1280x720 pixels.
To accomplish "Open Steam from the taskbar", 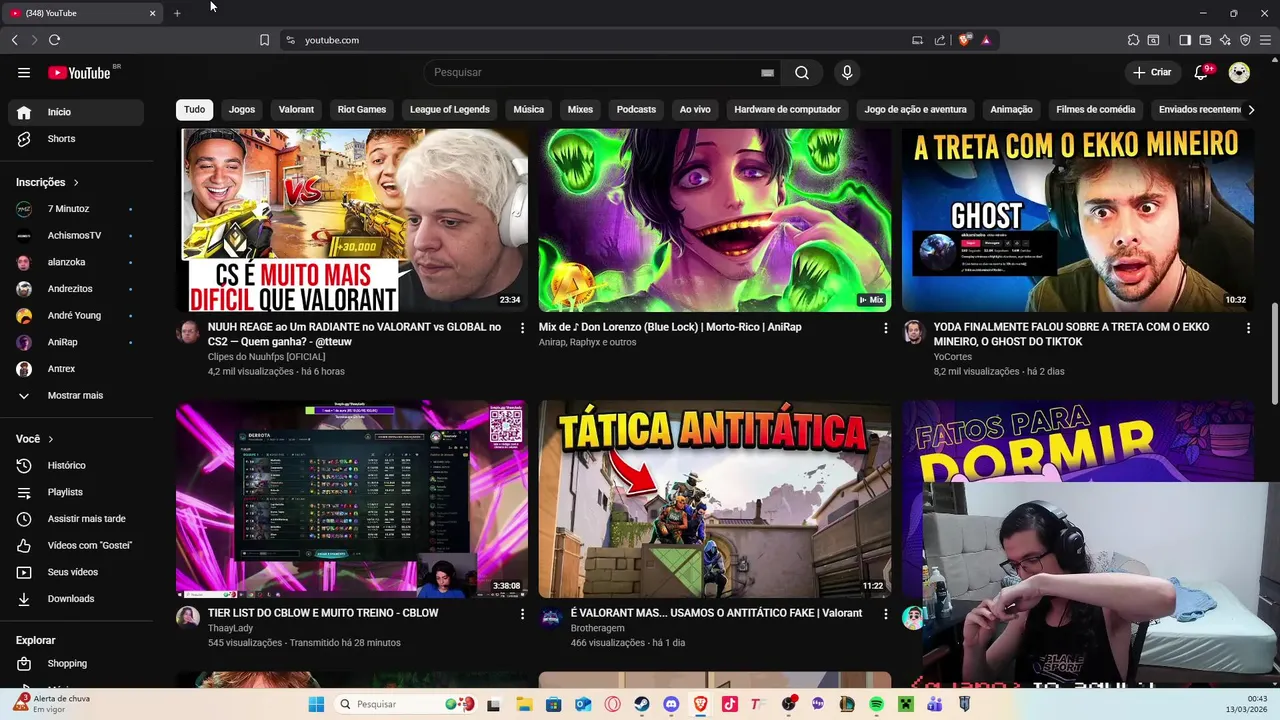I will (642, 704).
